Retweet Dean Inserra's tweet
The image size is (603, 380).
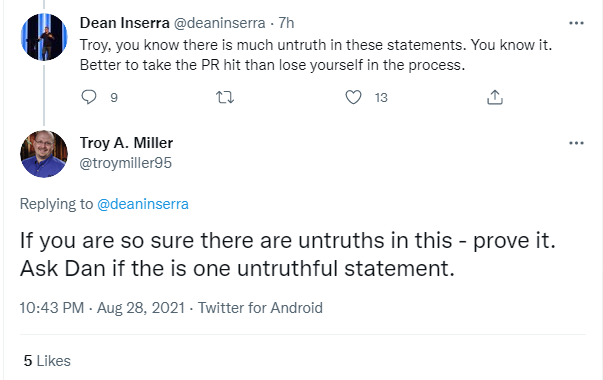[225, 97]
